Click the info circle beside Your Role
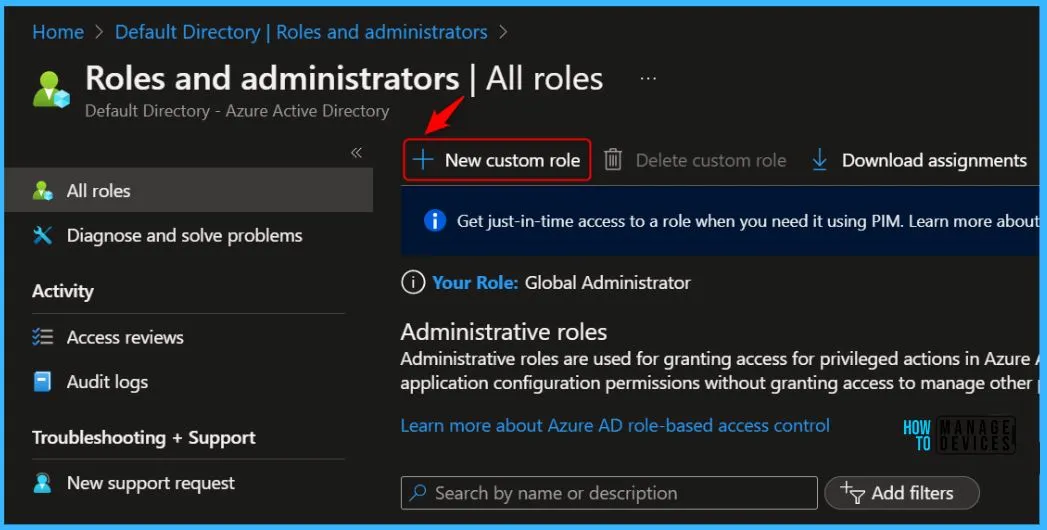 [x=413, y=282]
